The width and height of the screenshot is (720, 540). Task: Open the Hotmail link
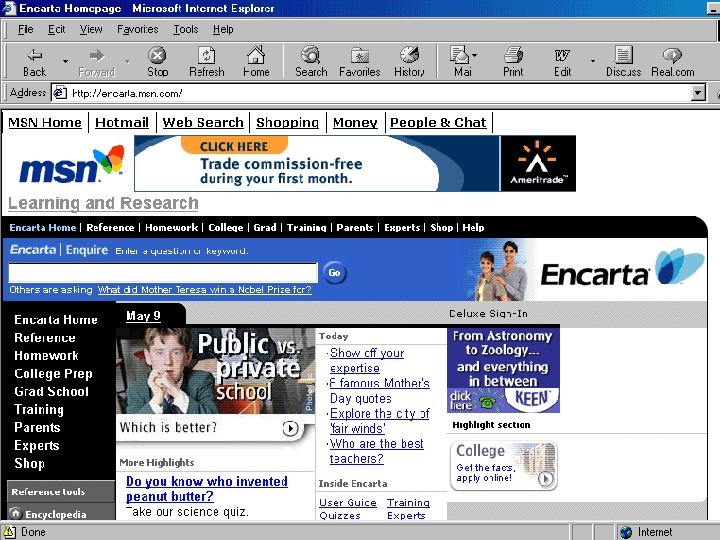click(x=122, y=123)
